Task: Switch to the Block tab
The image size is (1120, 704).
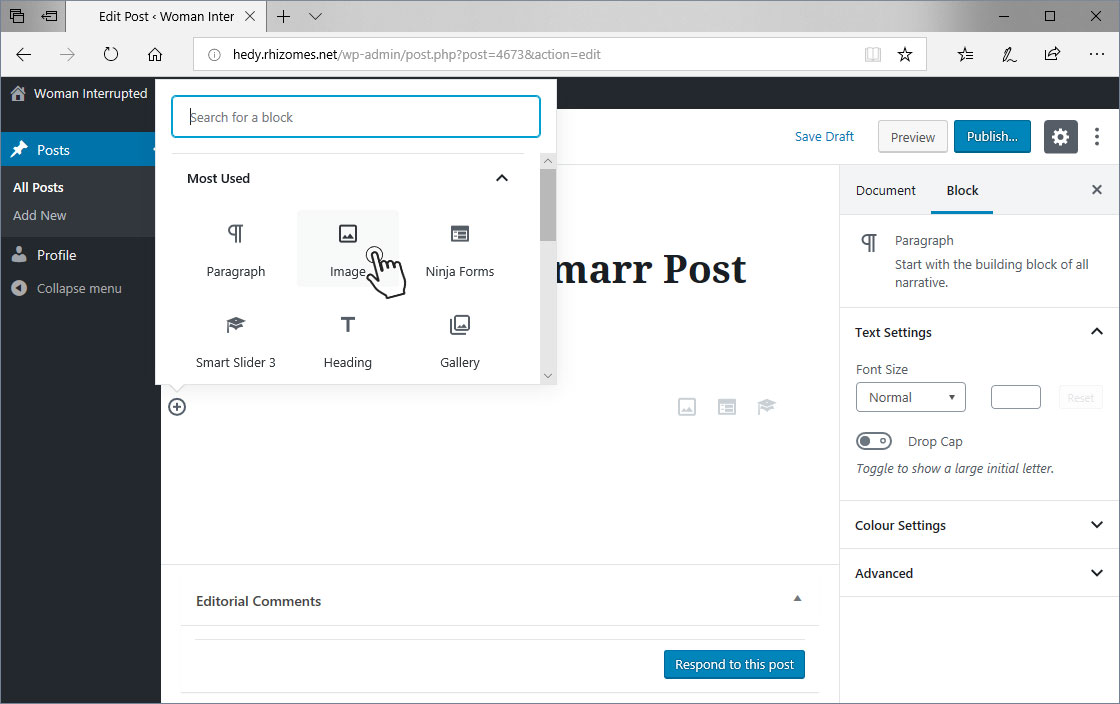Action: [x=962, y=191]
